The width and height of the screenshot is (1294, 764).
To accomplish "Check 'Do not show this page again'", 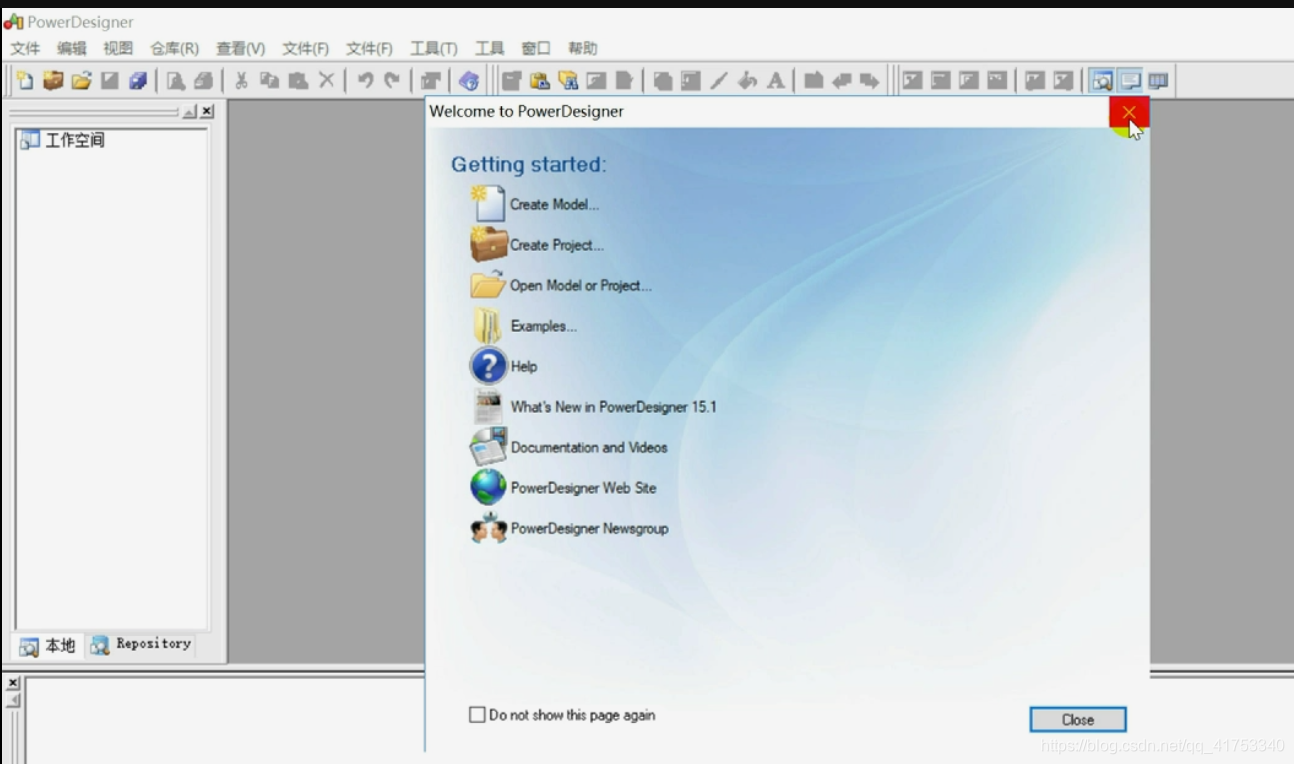I will [x=477, y=715].
